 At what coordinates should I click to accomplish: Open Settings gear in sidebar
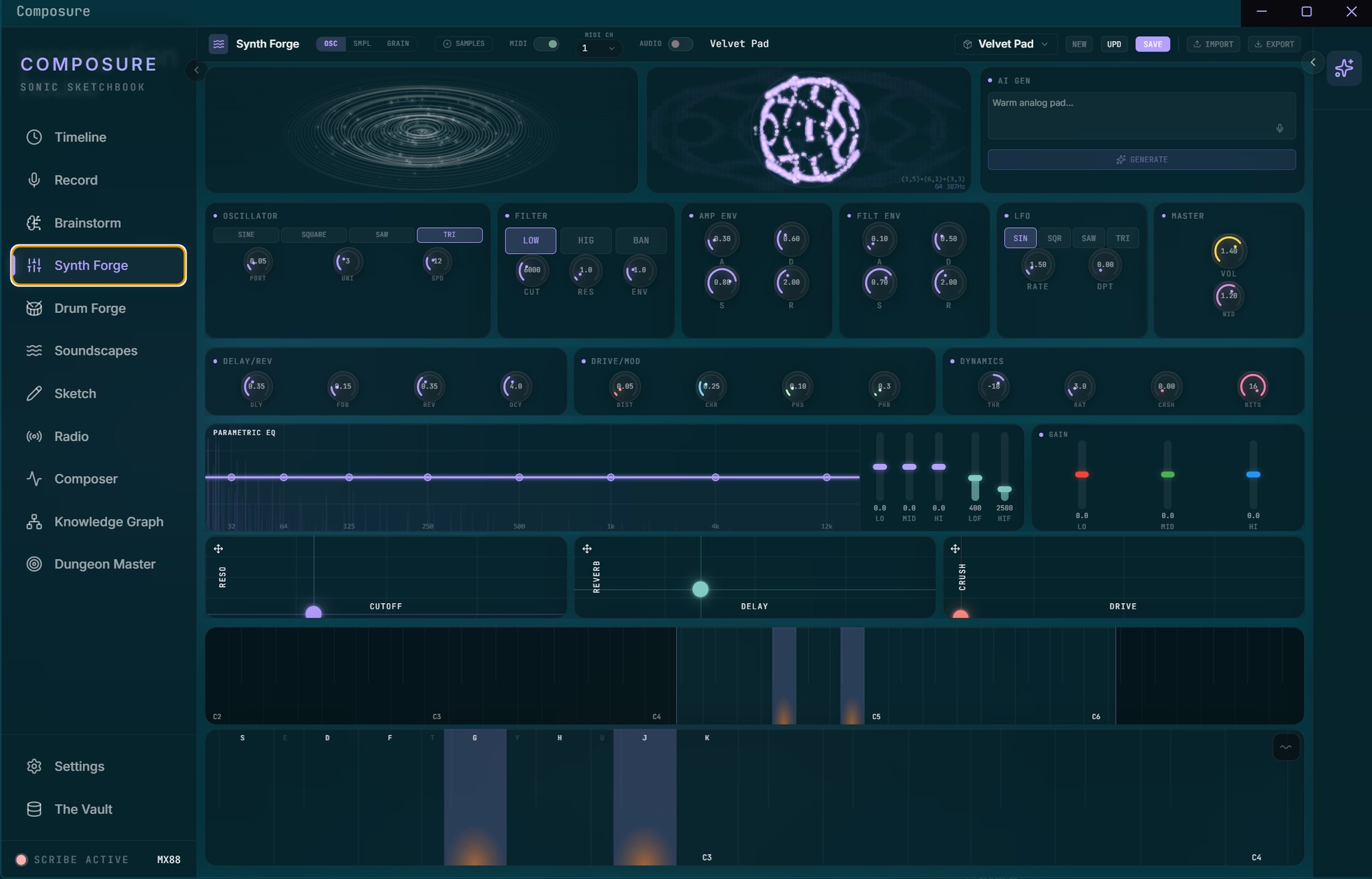pos(98,766)
